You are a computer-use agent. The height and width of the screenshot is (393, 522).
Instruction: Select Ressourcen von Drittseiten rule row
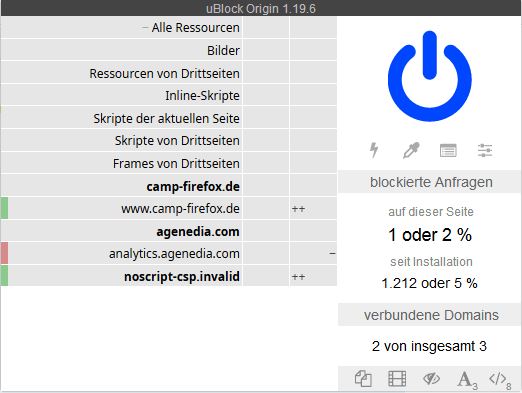pyautogui.click(x=122, y=73)
